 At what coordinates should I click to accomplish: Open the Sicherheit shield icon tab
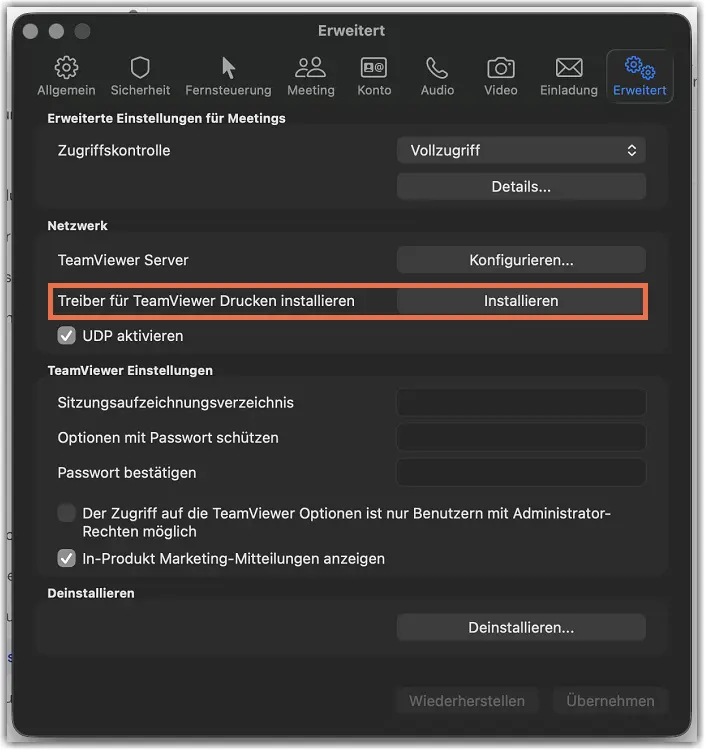(x=140, y=77)
